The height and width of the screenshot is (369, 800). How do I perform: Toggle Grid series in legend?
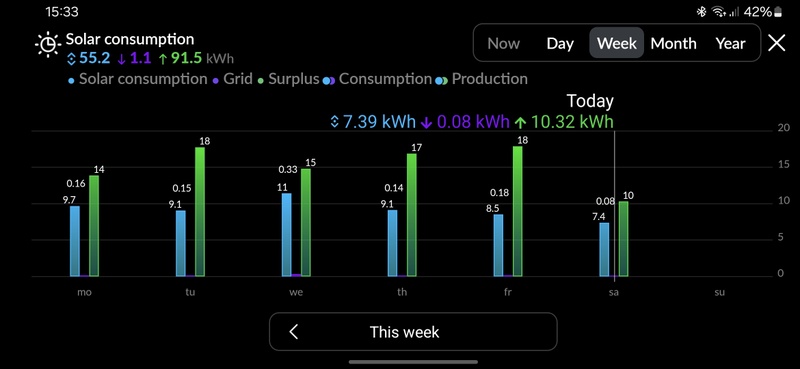point(233,79)
